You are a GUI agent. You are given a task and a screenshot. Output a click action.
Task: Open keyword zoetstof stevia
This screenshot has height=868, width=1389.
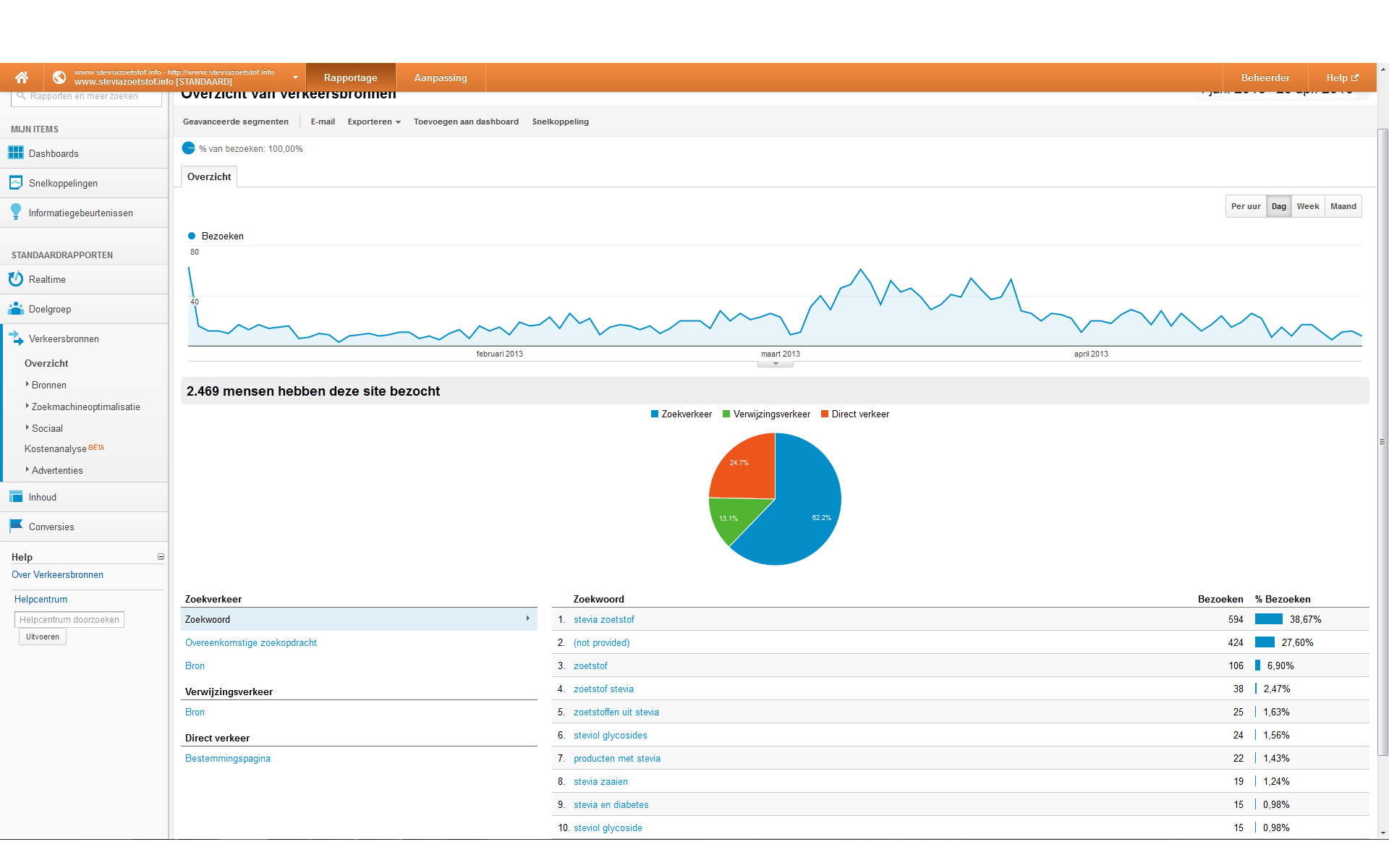pyautogui.click(x=603, y=689)
